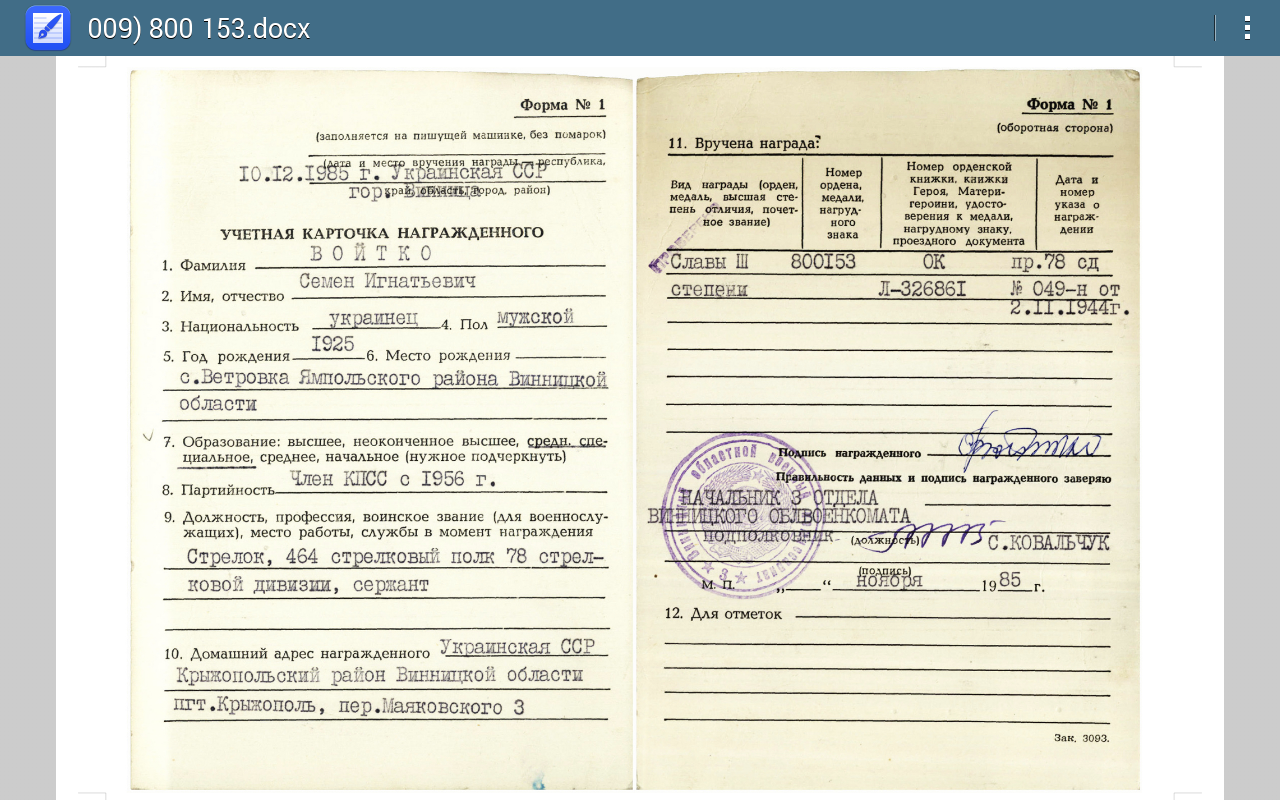Select the name Семен Игнатьевич

(387, 282)
